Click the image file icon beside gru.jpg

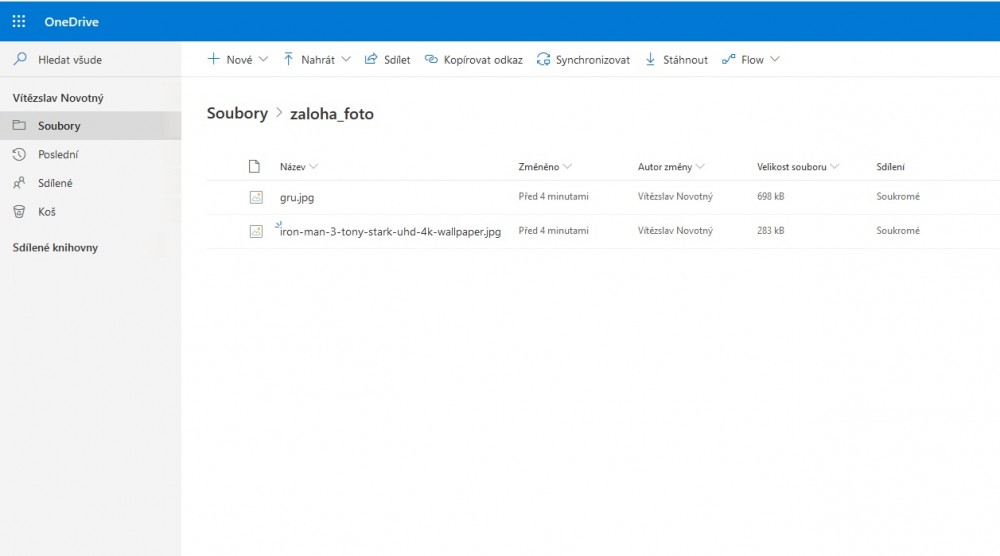click(256, 197)
